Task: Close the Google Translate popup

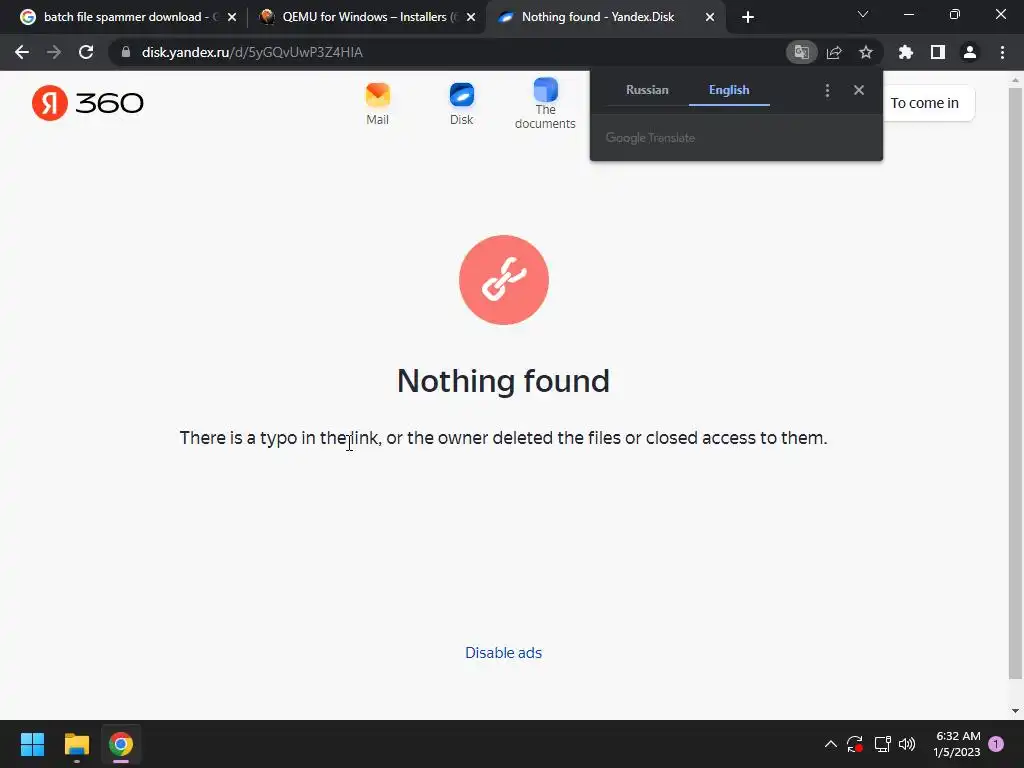Action: point(859,90)
